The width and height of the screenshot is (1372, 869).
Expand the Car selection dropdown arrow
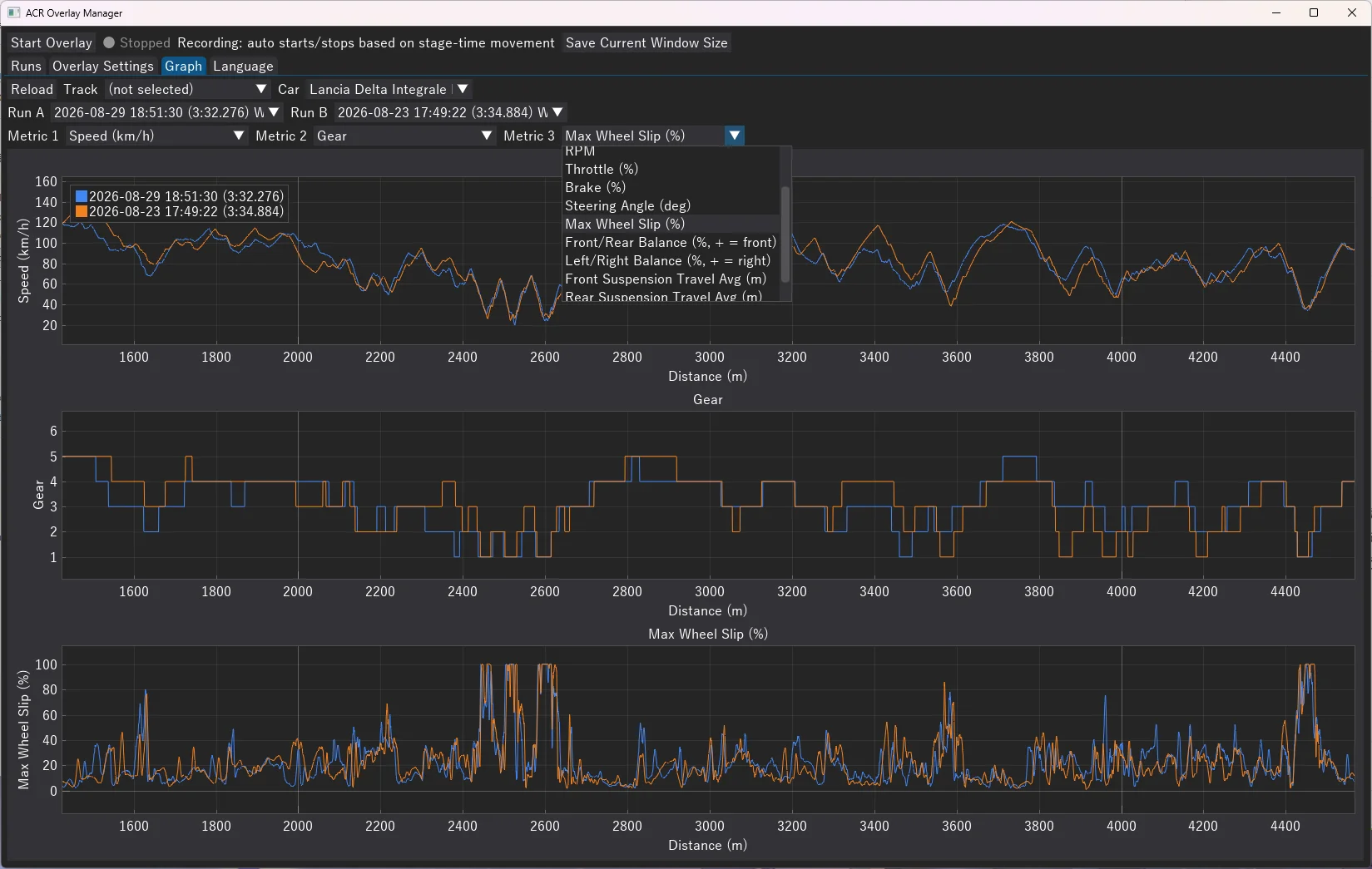463,89
